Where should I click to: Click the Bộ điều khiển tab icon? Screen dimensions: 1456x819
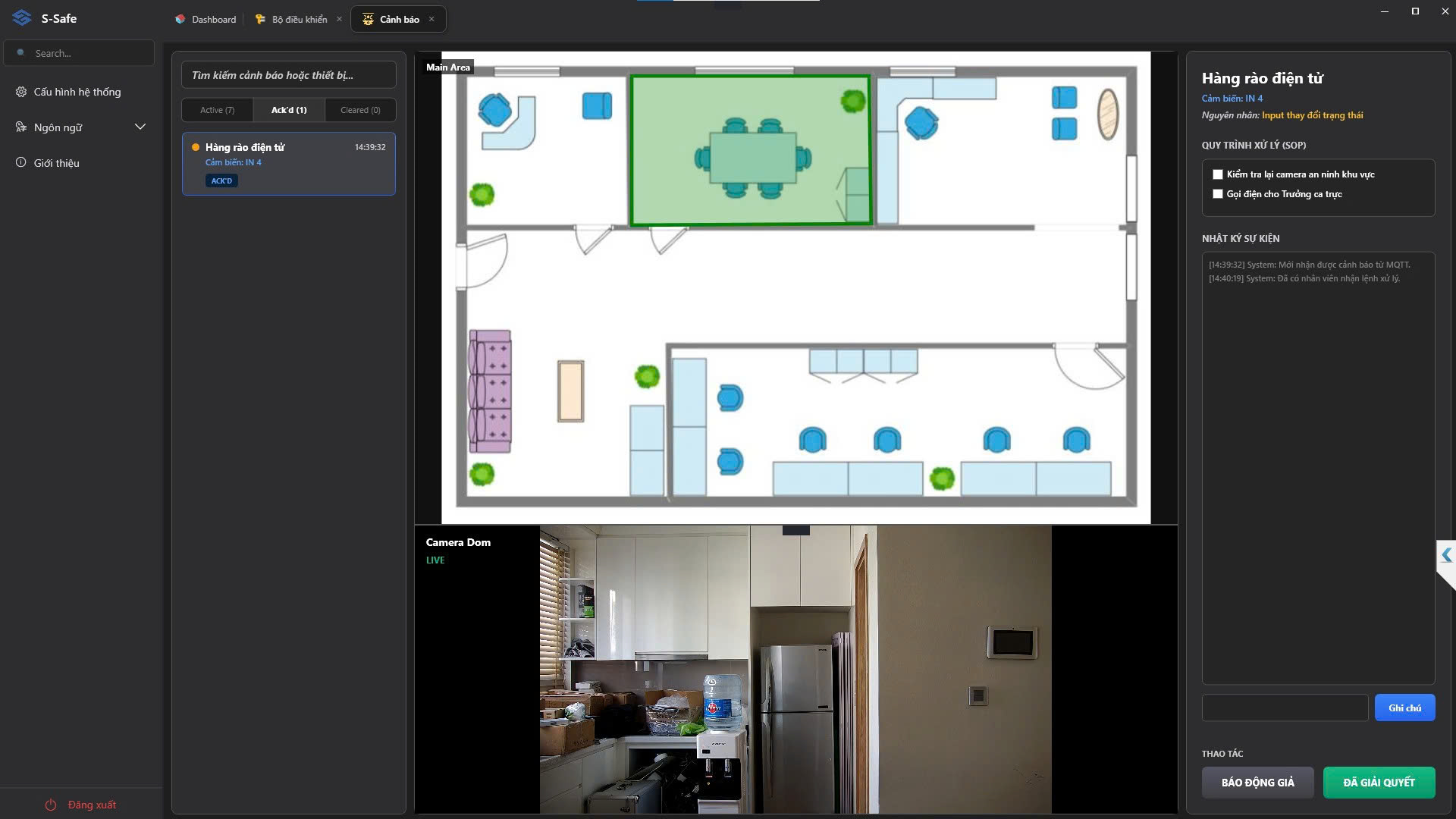coord(260,19)
